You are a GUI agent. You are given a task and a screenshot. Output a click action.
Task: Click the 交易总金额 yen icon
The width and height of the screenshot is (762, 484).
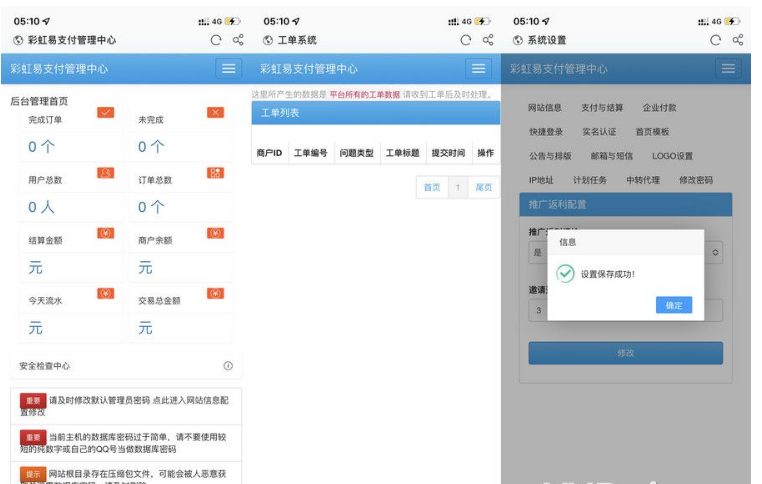215,294
